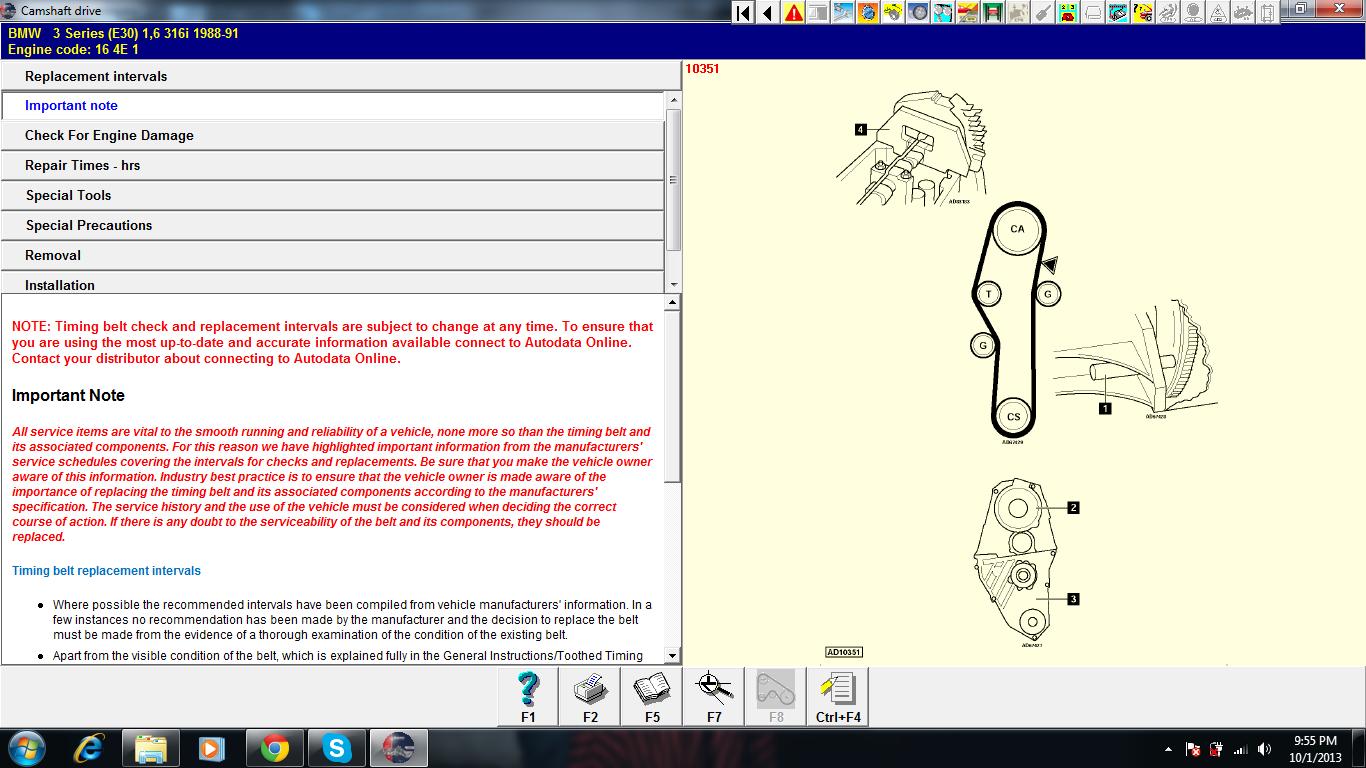Click text pane scrollbar down arrow
Image resolution: width=1366 pixels, height=768 pixels.
pos(672,656)
